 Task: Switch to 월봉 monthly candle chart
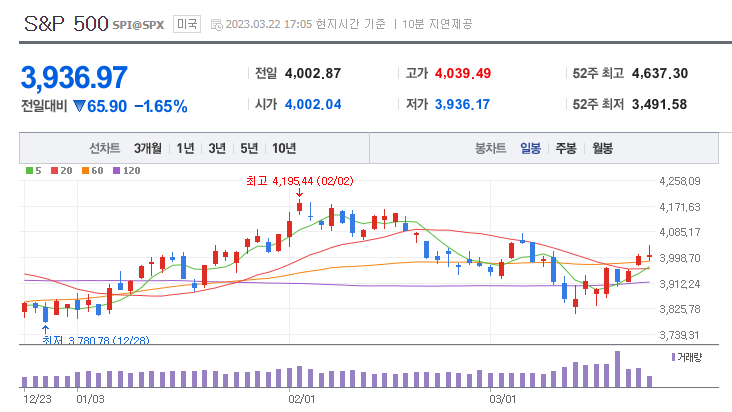point(602,148)
